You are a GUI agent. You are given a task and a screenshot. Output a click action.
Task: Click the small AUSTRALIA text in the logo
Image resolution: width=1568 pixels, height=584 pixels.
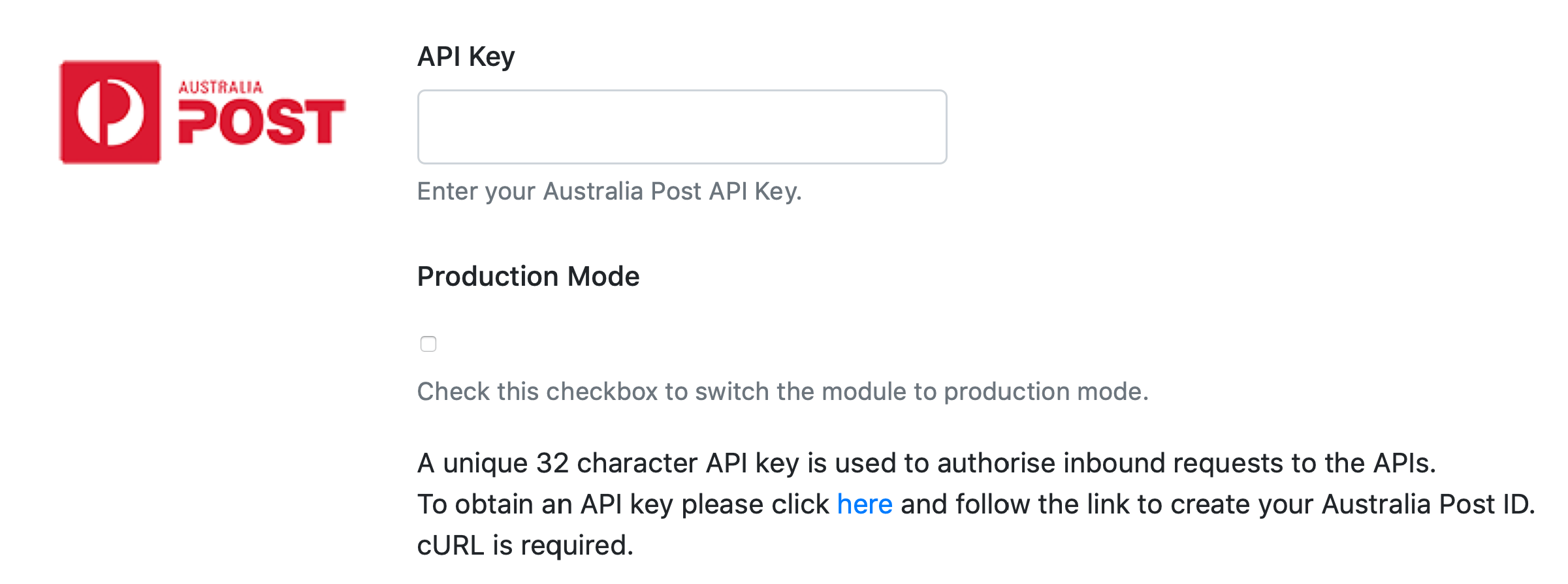coord(221,87)
